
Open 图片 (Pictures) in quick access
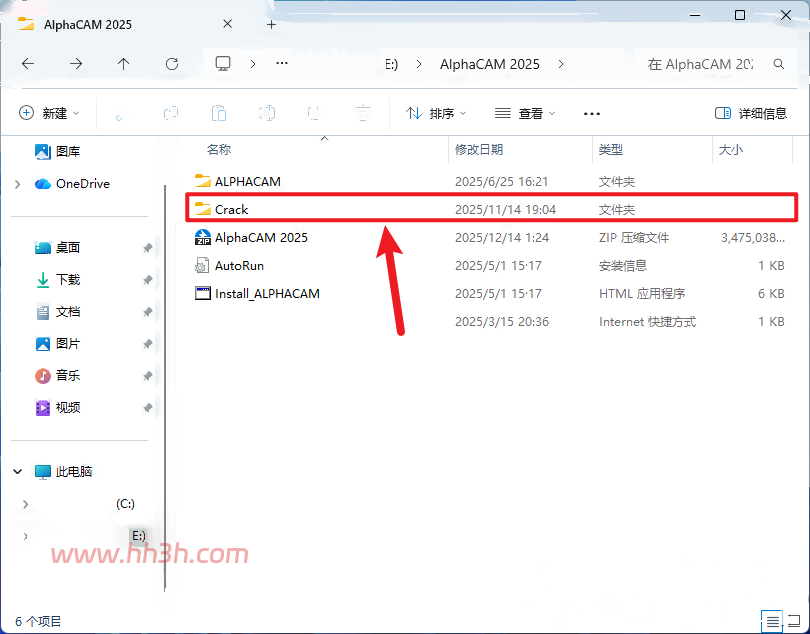tap(58, 344)
